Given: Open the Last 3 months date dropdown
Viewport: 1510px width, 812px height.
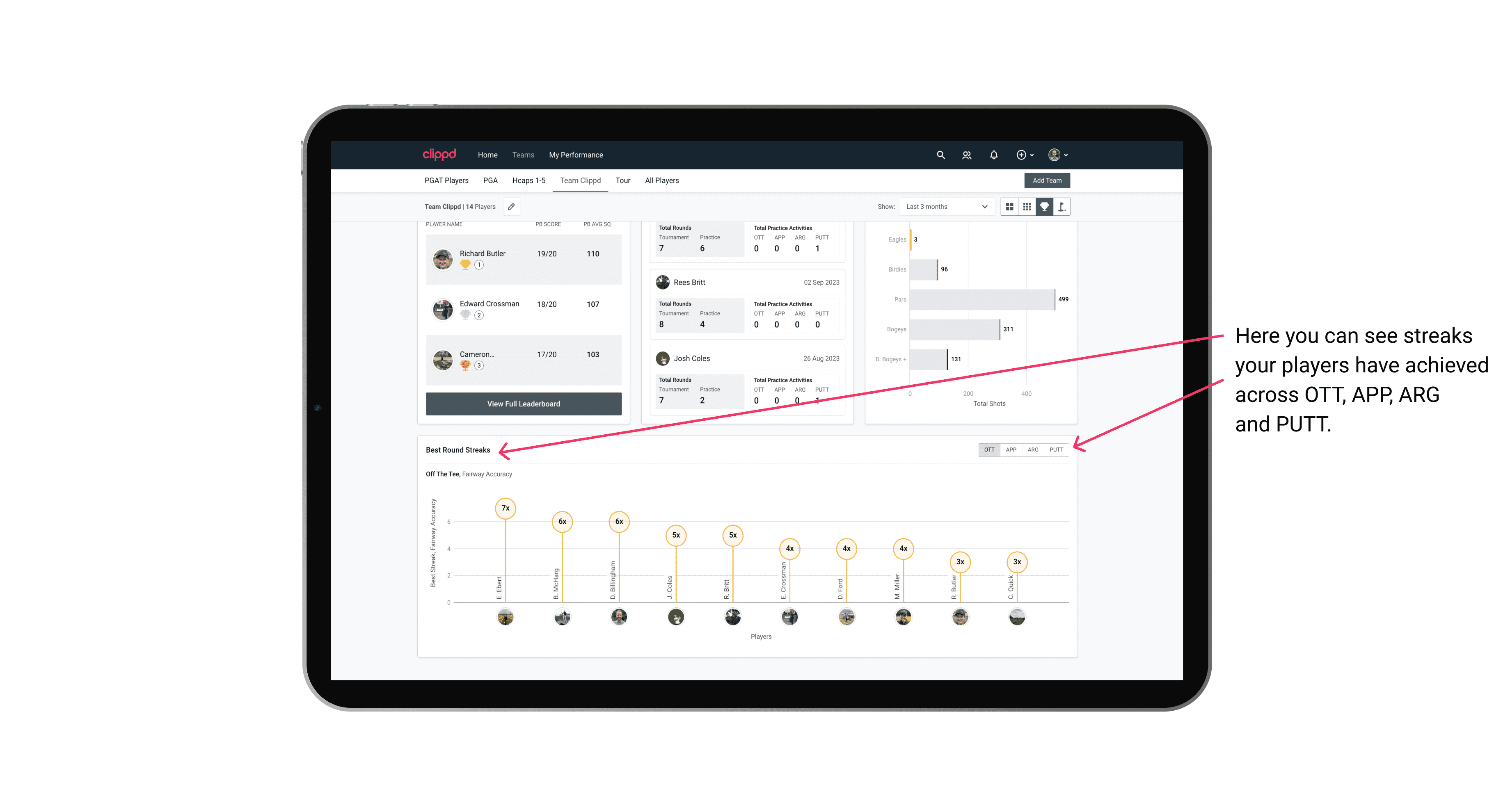Looking at the screenshot, I should pos(944,207).
